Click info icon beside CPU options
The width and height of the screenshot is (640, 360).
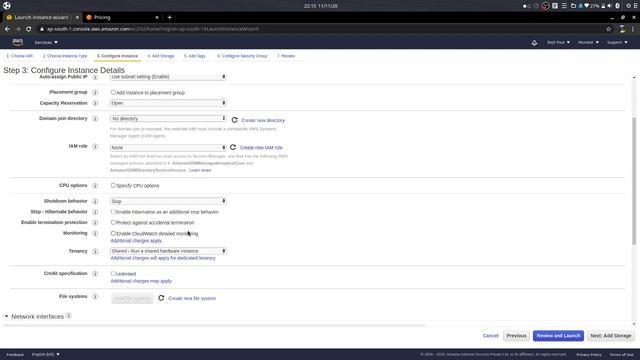pyautogui.click(x=95, y=186)
